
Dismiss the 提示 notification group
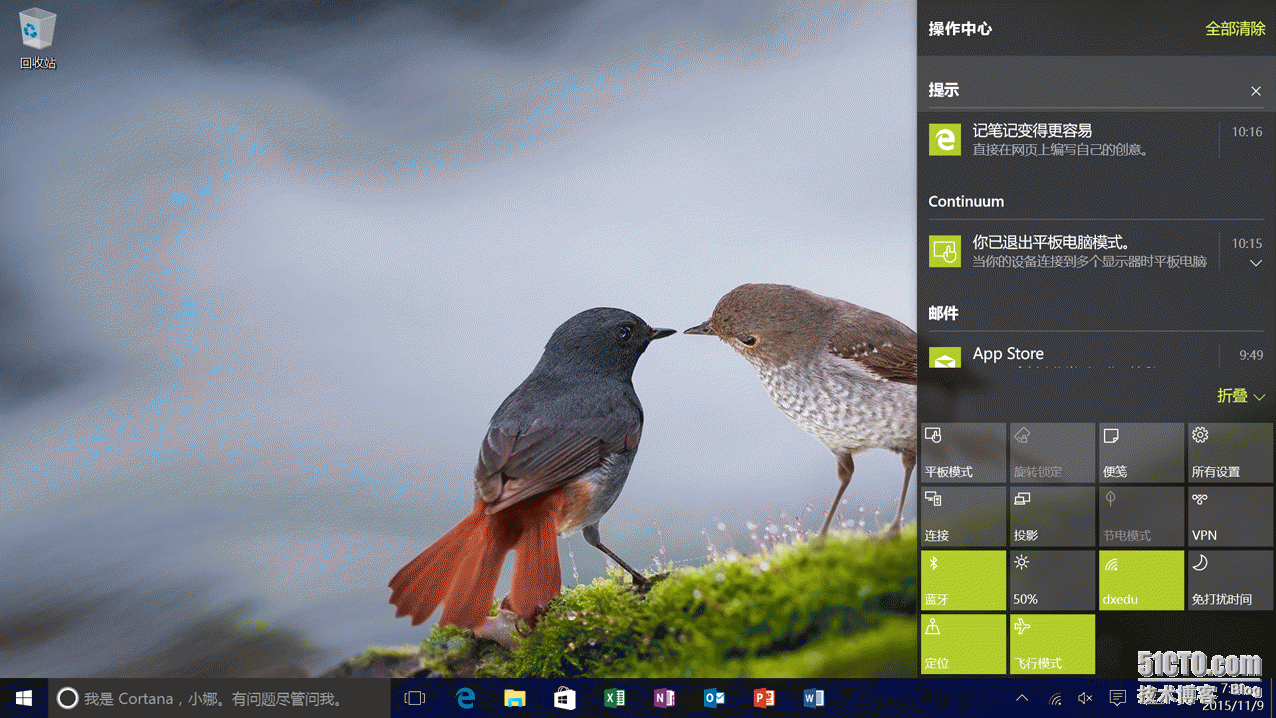point(1256,91)
